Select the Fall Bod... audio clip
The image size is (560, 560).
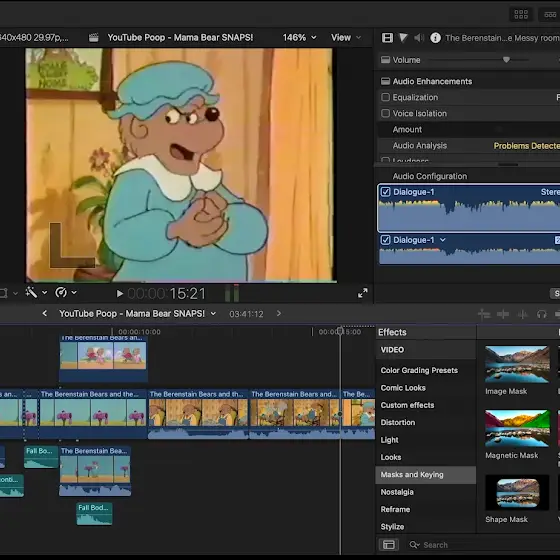pos(94,514)
